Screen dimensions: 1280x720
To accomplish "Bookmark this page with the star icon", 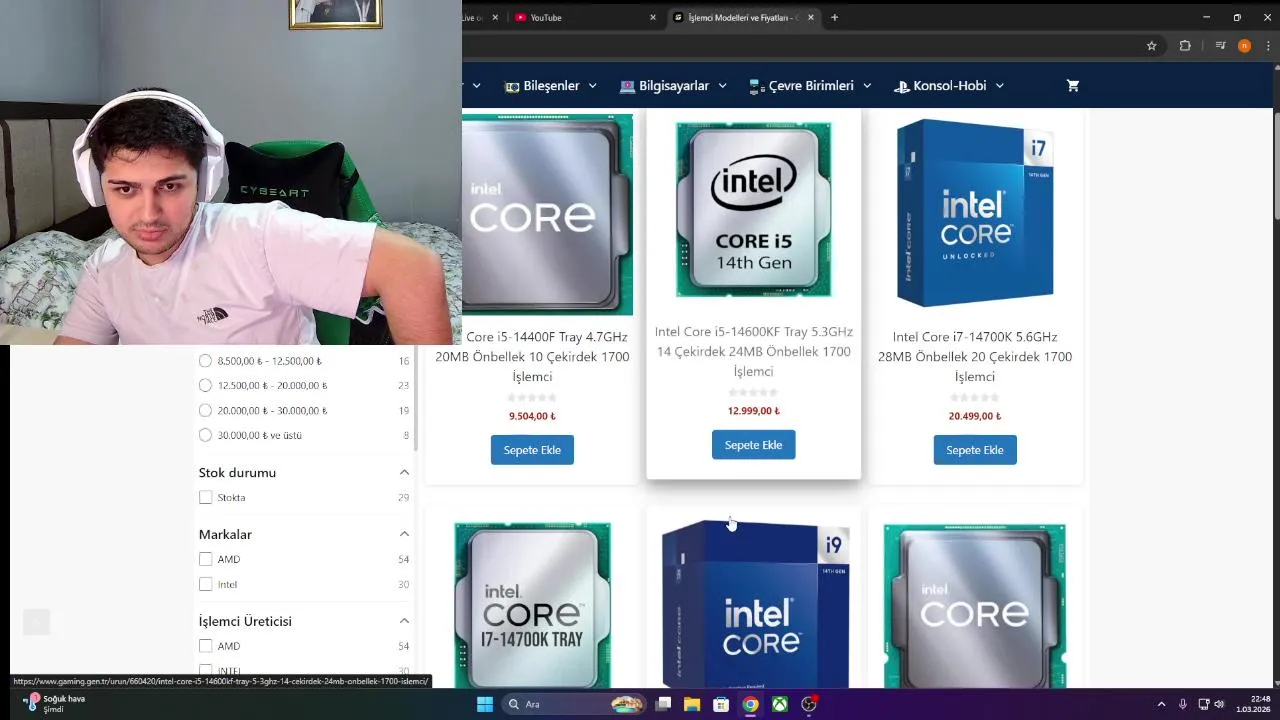I will [x=1151, y=46].
